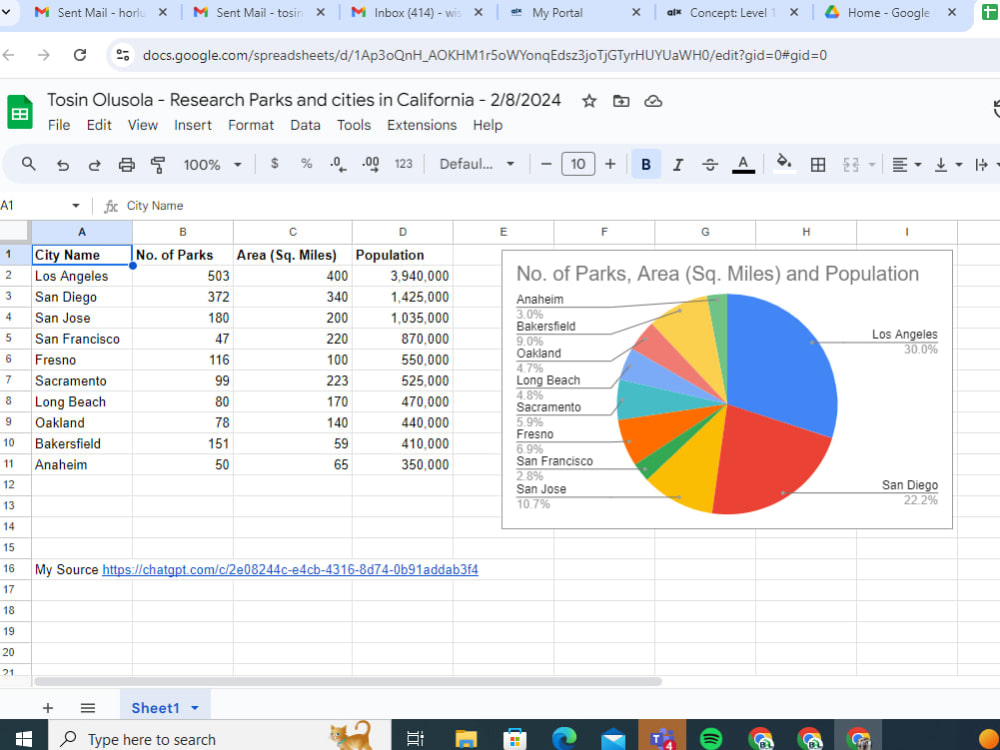The height and width of the screenshot is (750, 1000).
Task: Click the print icon
Action: coord(126,165)
